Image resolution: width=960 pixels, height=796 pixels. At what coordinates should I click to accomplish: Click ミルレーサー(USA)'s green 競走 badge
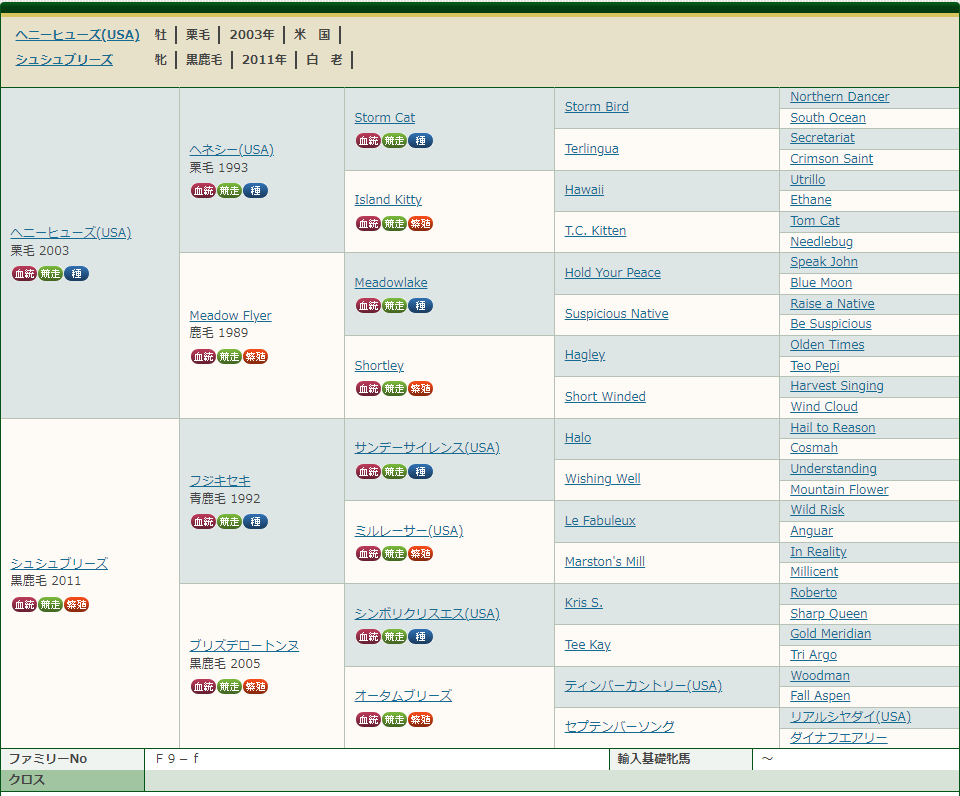click(394, 554)
